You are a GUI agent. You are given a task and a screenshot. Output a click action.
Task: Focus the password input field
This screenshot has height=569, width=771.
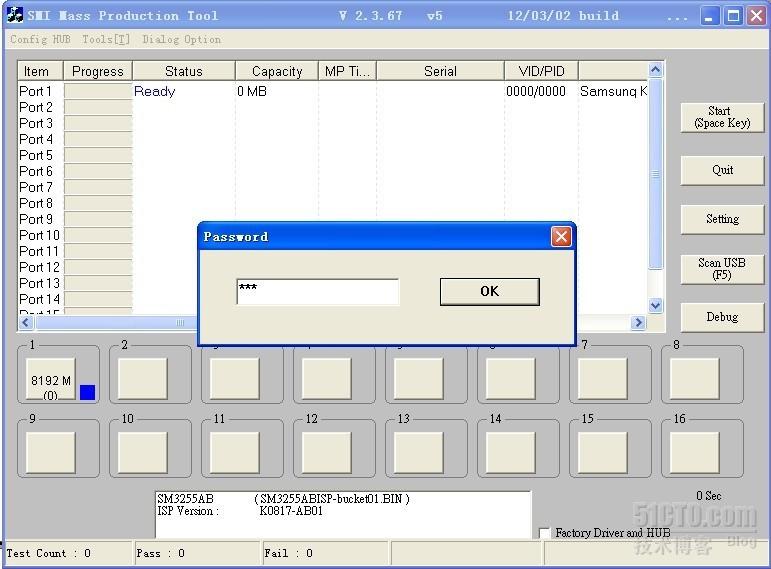317,292
